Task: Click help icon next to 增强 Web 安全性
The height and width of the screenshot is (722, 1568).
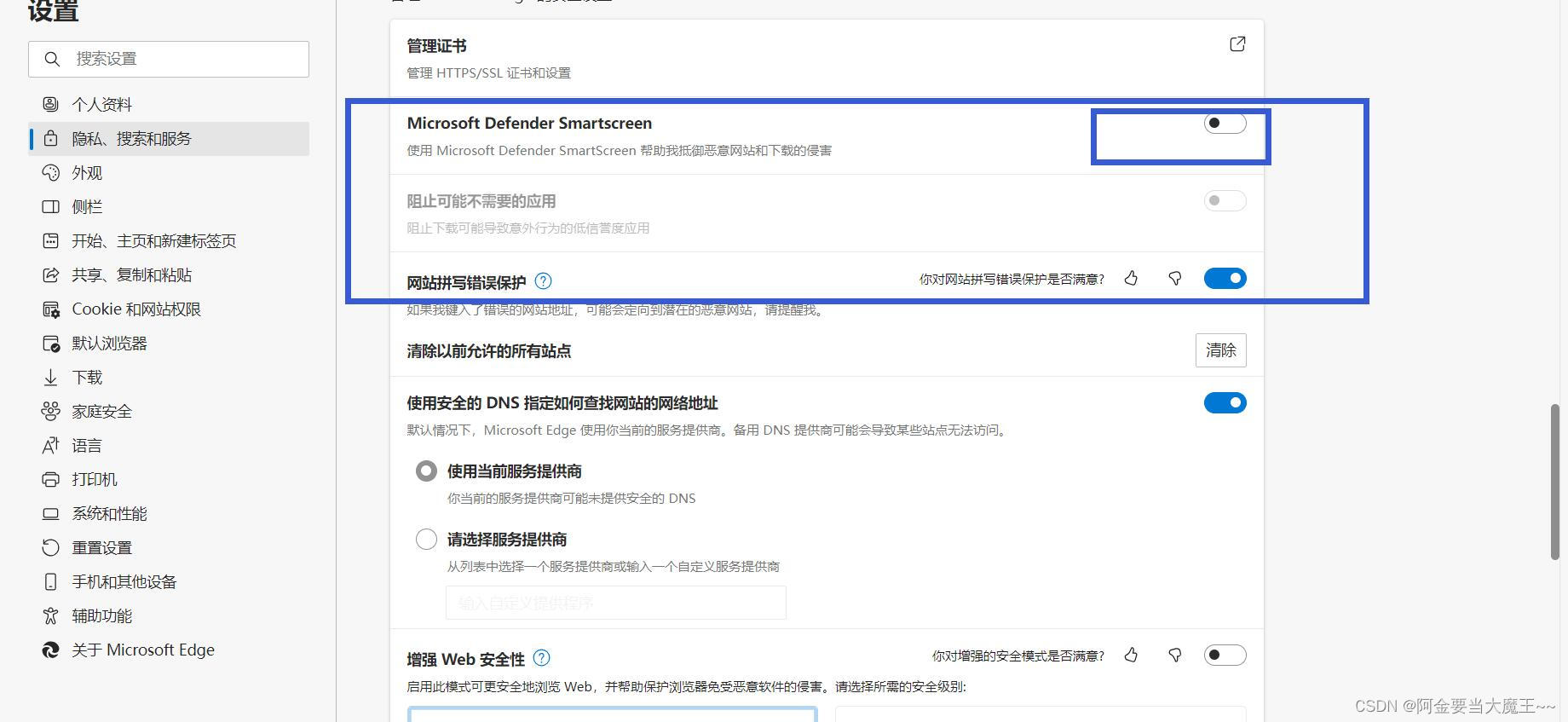Action: coord(541,657)
